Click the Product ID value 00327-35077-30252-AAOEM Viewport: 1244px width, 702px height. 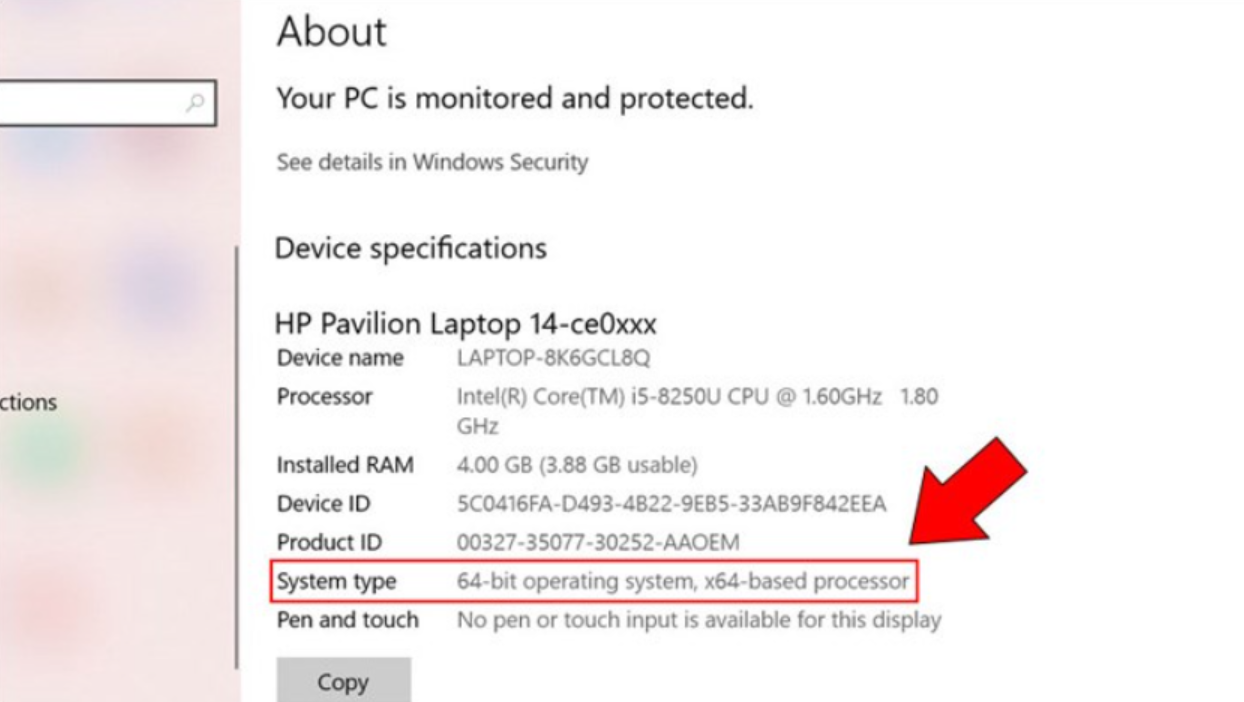coord(597,543)
